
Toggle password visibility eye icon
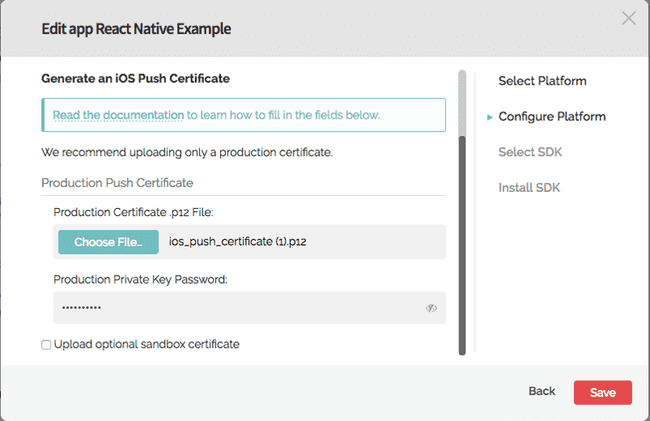431,308
